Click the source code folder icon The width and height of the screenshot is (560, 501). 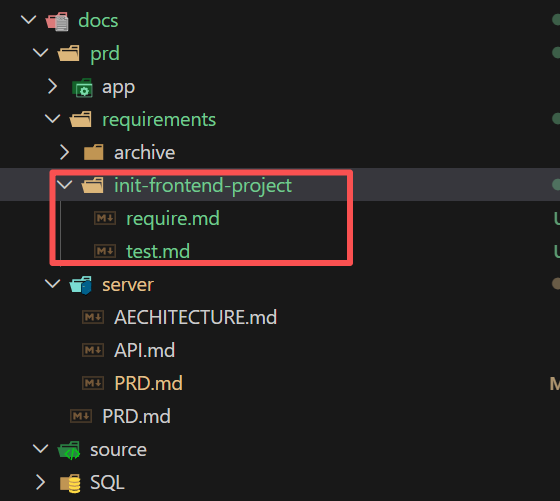pos(69,450)
